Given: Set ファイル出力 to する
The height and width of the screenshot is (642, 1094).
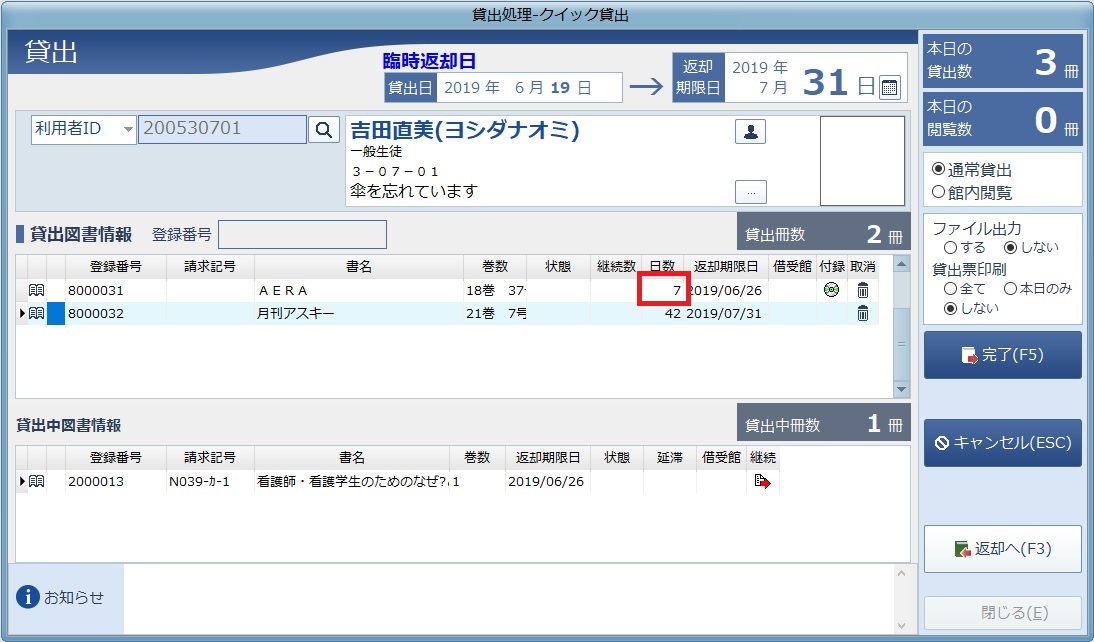Looking at the screenshot, I should point(950,247).
